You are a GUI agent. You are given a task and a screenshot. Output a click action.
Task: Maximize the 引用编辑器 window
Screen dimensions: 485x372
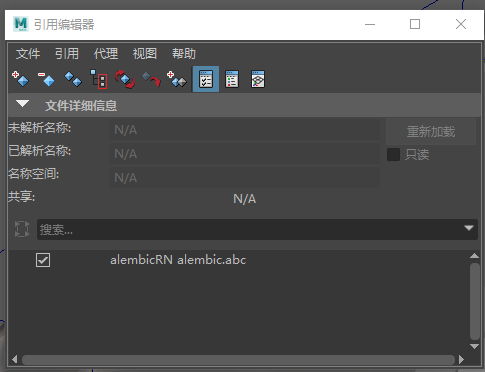point(415,24)
